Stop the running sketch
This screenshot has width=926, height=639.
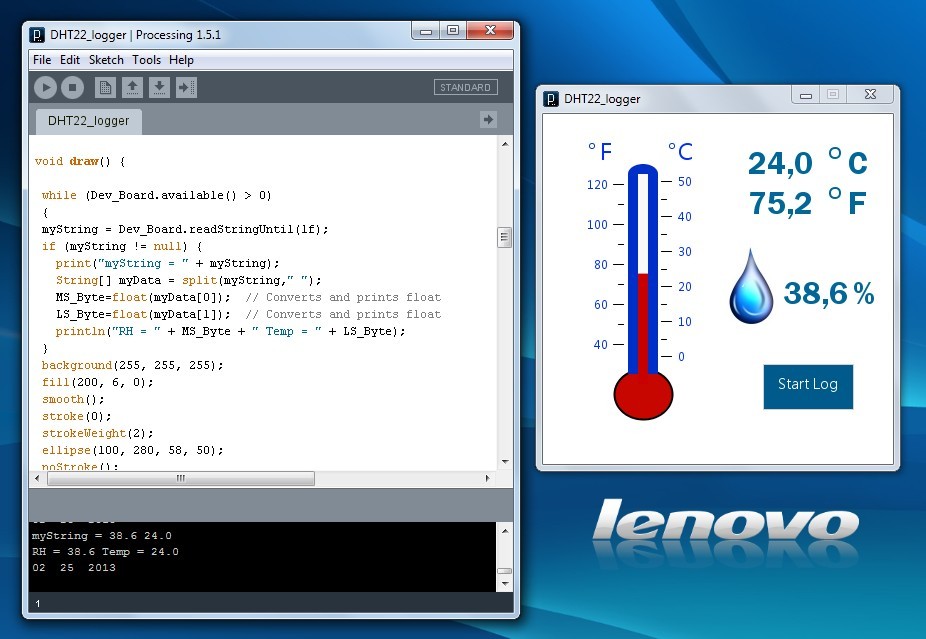coord(73,87)
